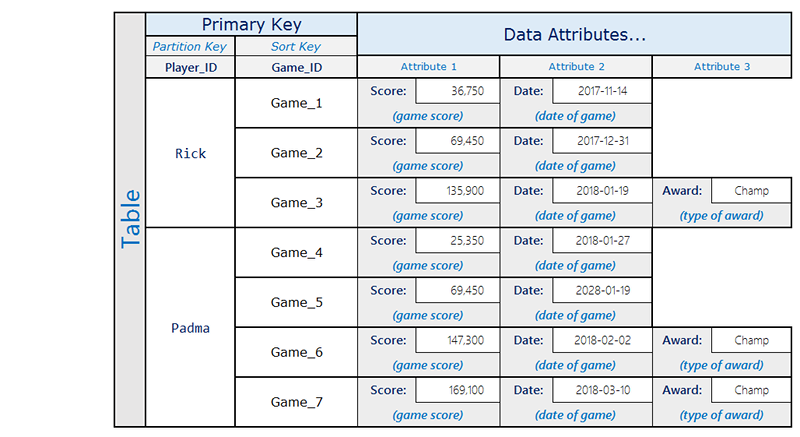Click the Rick partition key cell
Image resolution: width=800 pixels, height=437 pixels.
(190, 153)
